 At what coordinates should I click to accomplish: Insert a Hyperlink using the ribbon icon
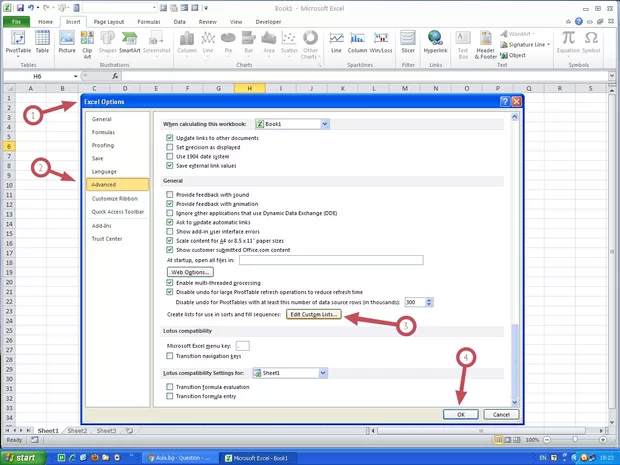coord(435,40)
